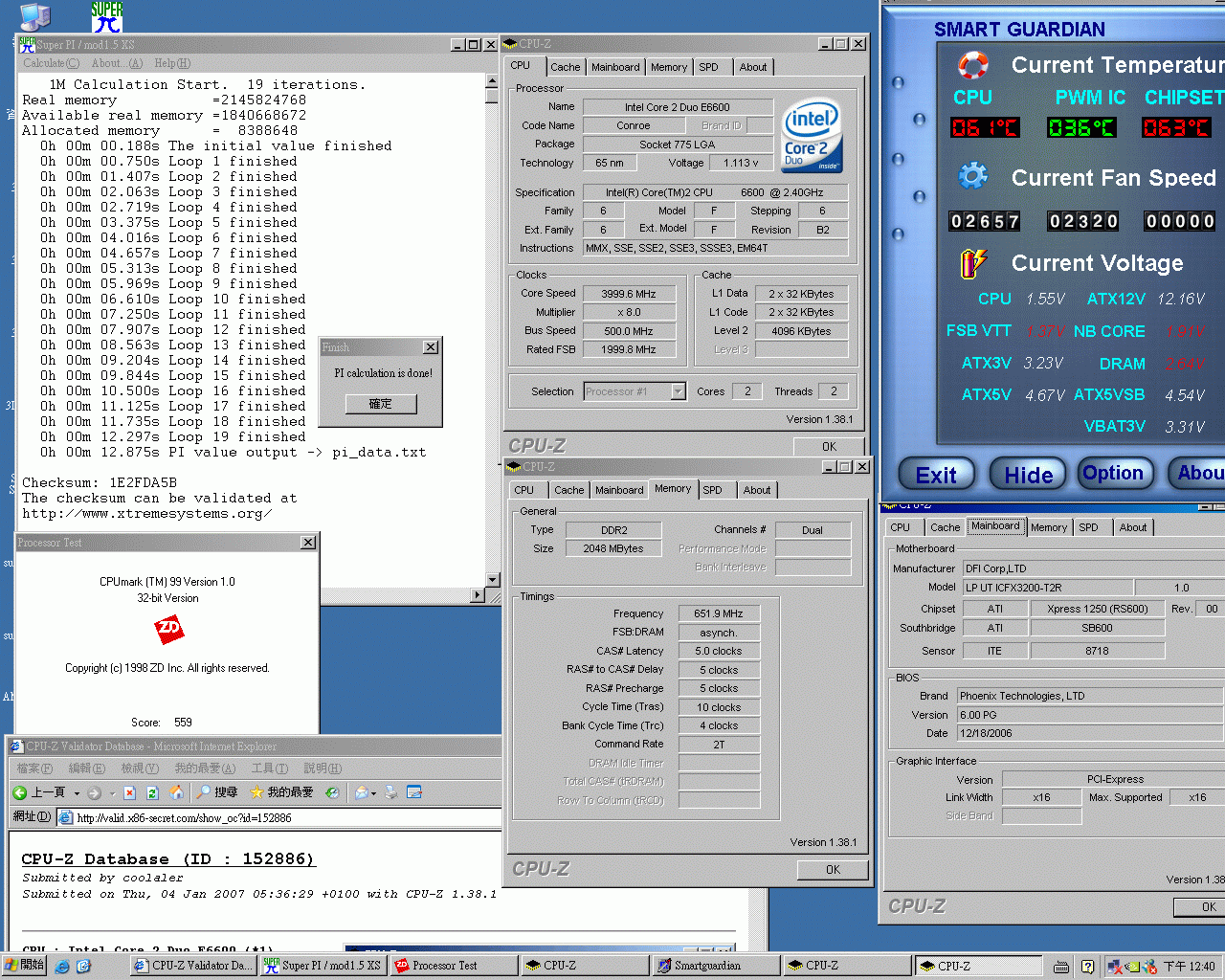
Task: Go to IE Home page icon
Action: pos(176,792)
